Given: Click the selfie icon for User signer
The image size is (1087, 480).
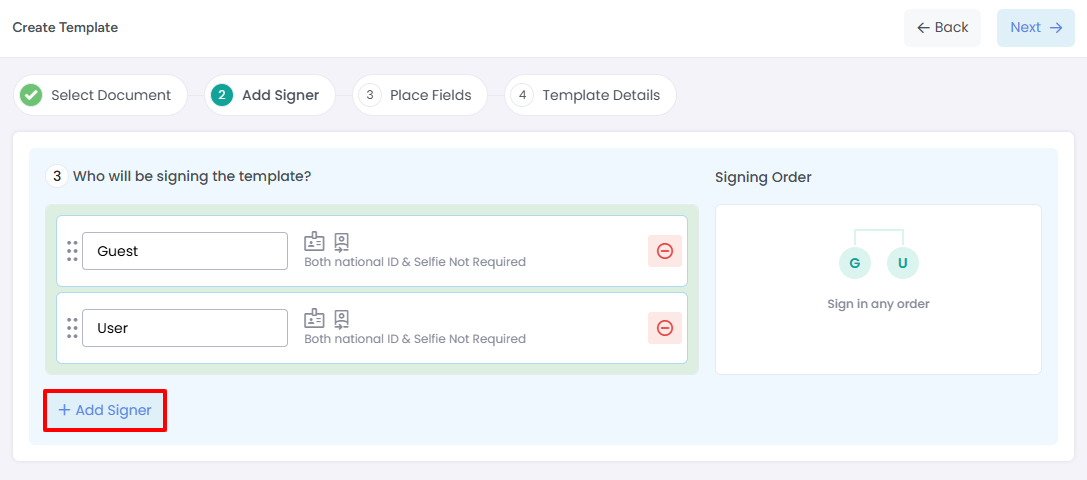Looking at the screenshot, I should (x=341, y=318).
